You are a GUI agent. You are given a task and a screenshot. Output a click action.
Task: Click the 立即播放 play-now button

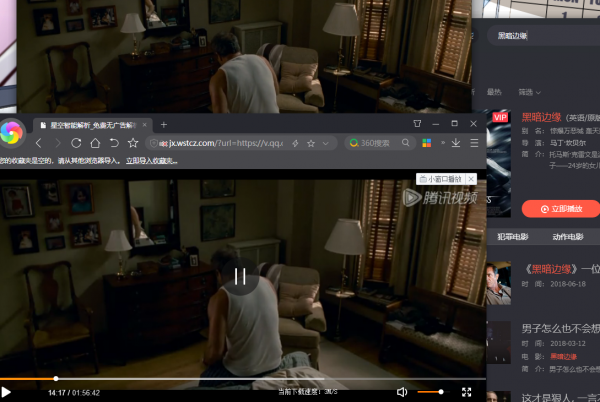561,209
